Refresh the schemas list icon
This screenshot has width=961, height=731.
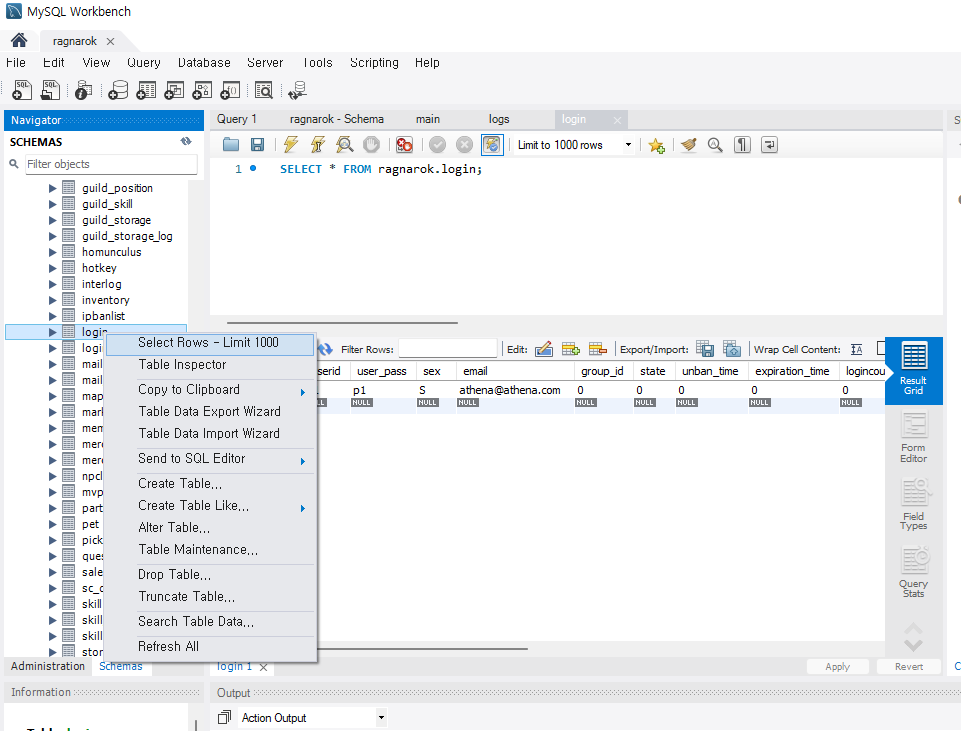186,142
